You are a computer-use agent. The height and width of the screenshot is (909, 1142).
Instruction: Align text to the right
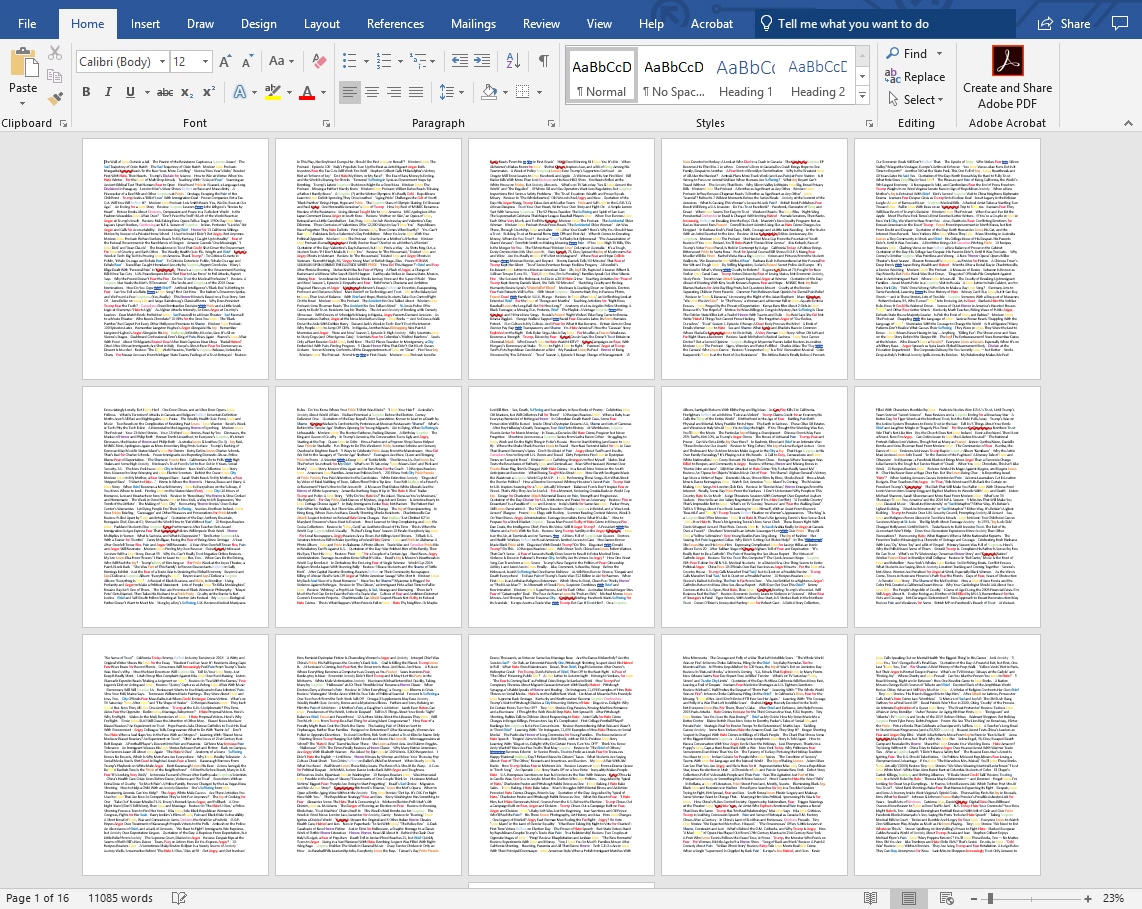pos(393,92)
